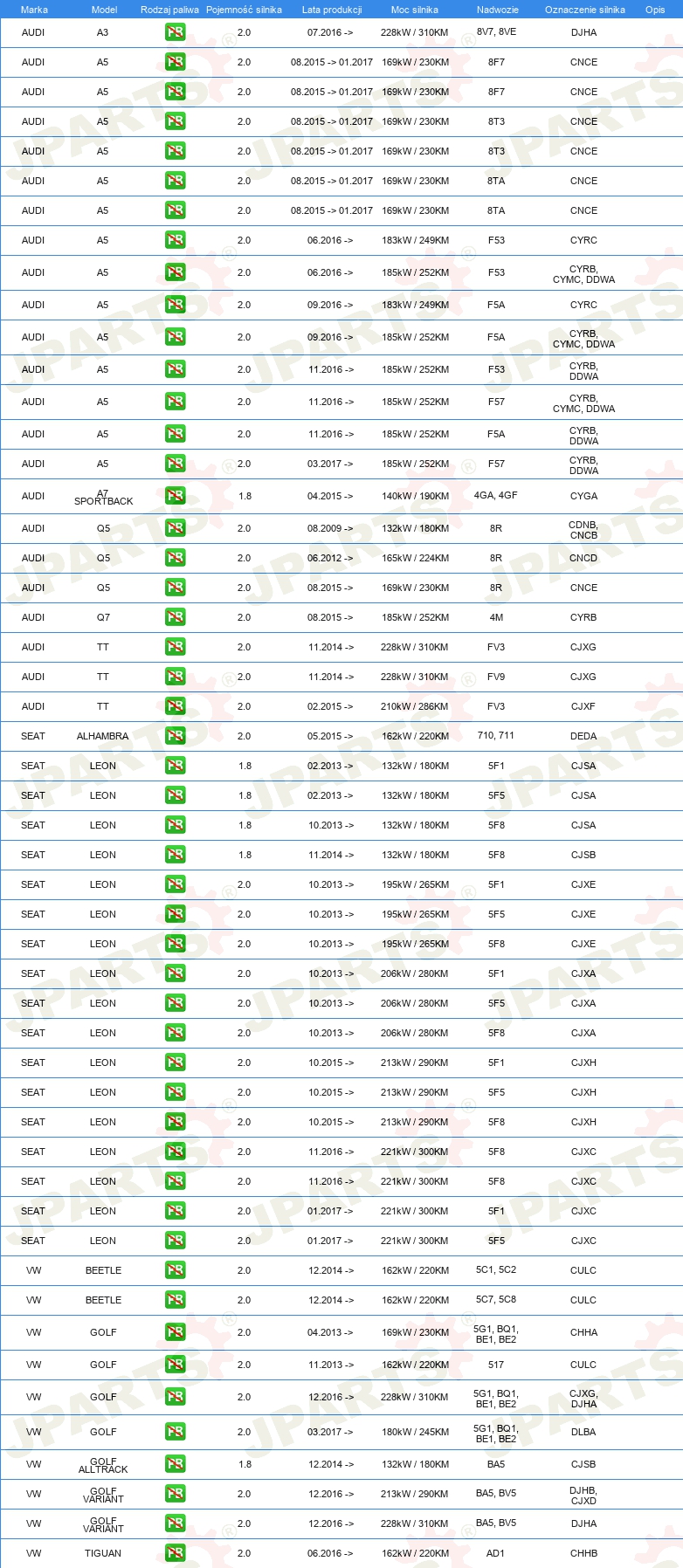
Task: Select the 'DEDA' engine code cell
Action: [583, 736]
